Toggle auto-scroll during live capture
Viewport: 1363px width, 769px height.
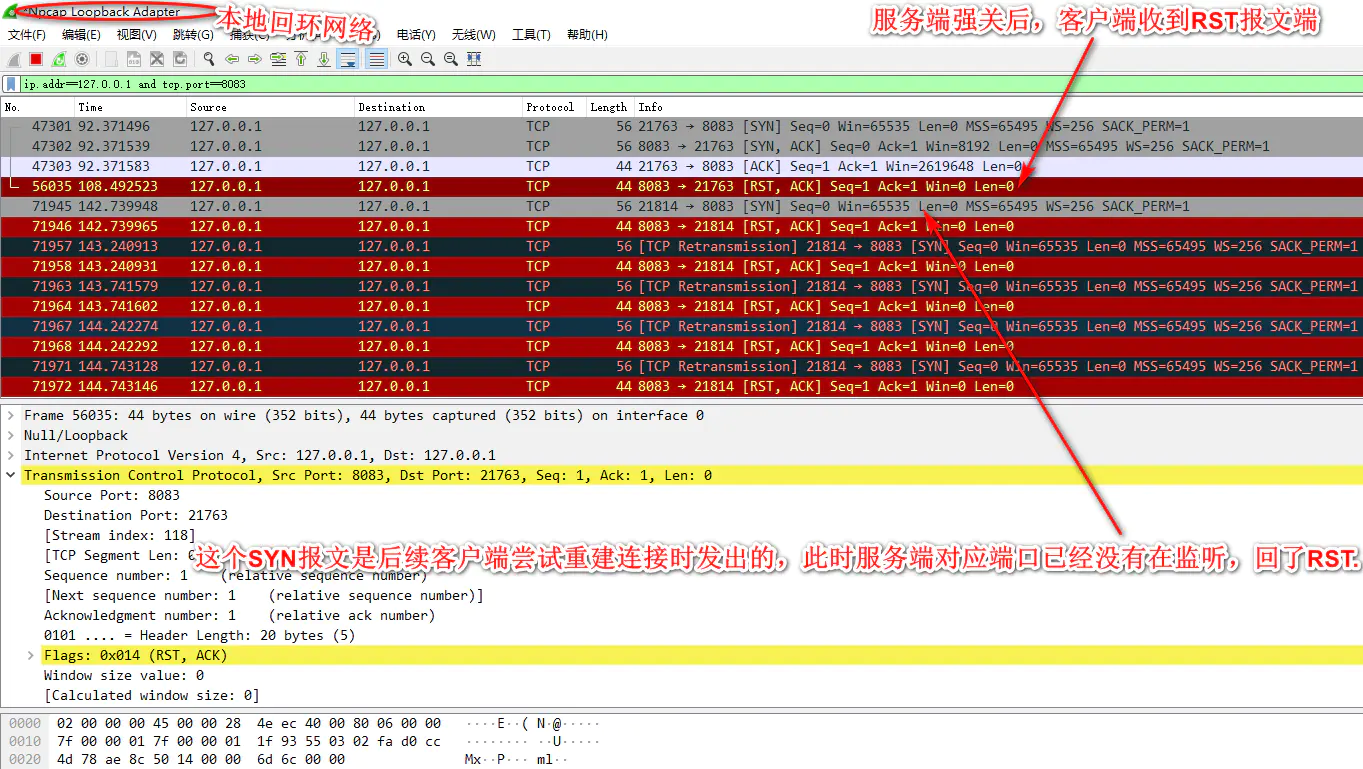[x=348, y=59]
